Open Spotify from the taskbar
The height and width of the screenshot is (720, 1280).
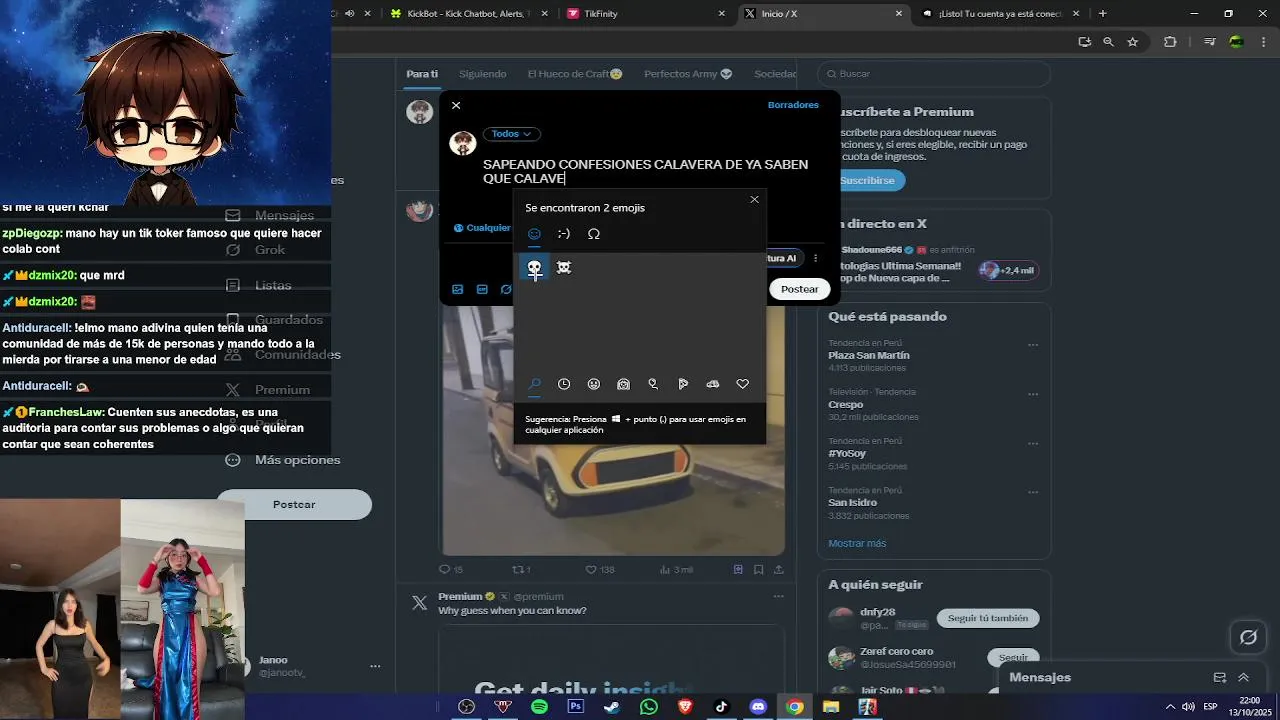point(539,707)
